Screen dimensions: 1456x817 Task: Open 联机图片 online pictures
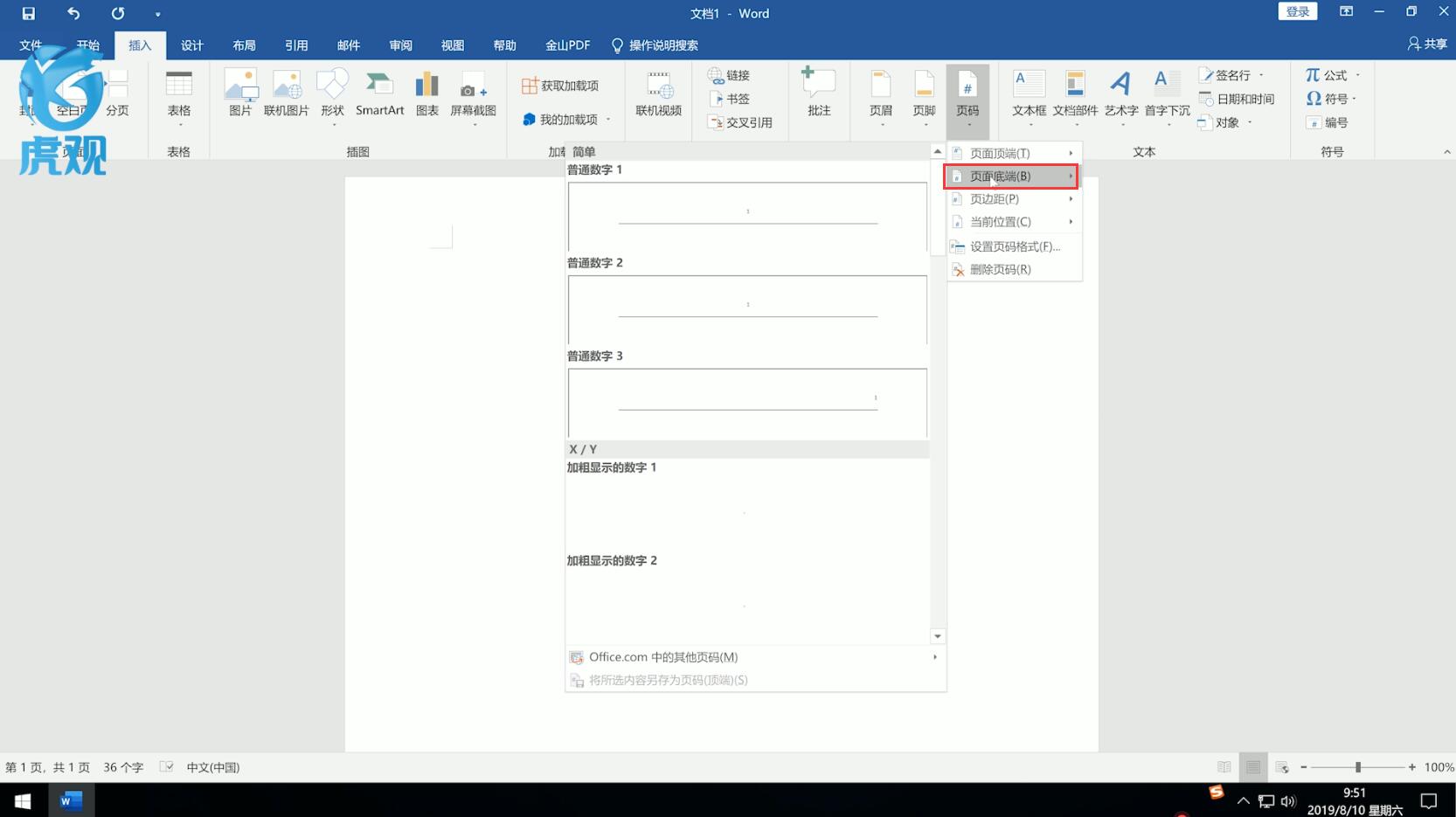click(x=287, y=93)
